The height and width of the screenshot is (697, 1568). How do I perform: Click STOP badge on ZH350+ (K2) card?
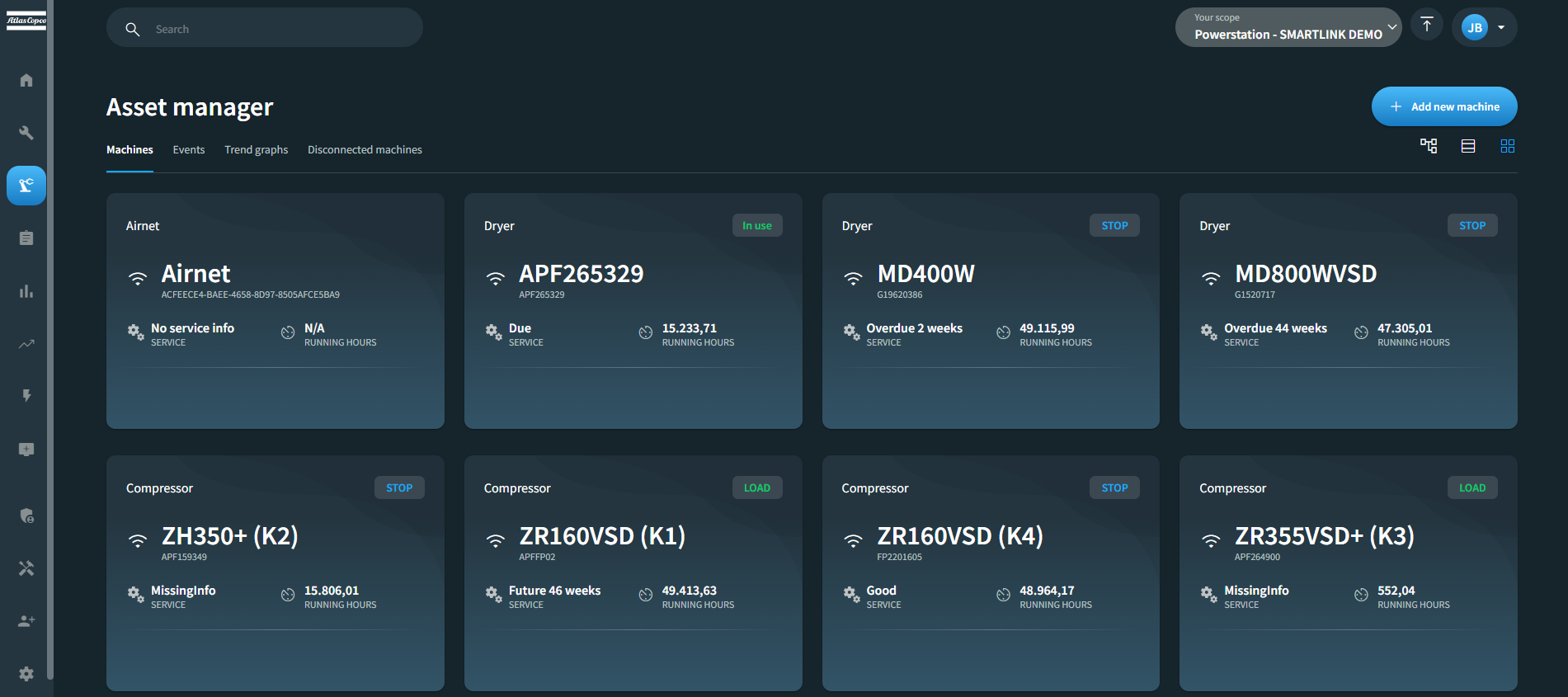pyautogui.click(x=399, y=487)
